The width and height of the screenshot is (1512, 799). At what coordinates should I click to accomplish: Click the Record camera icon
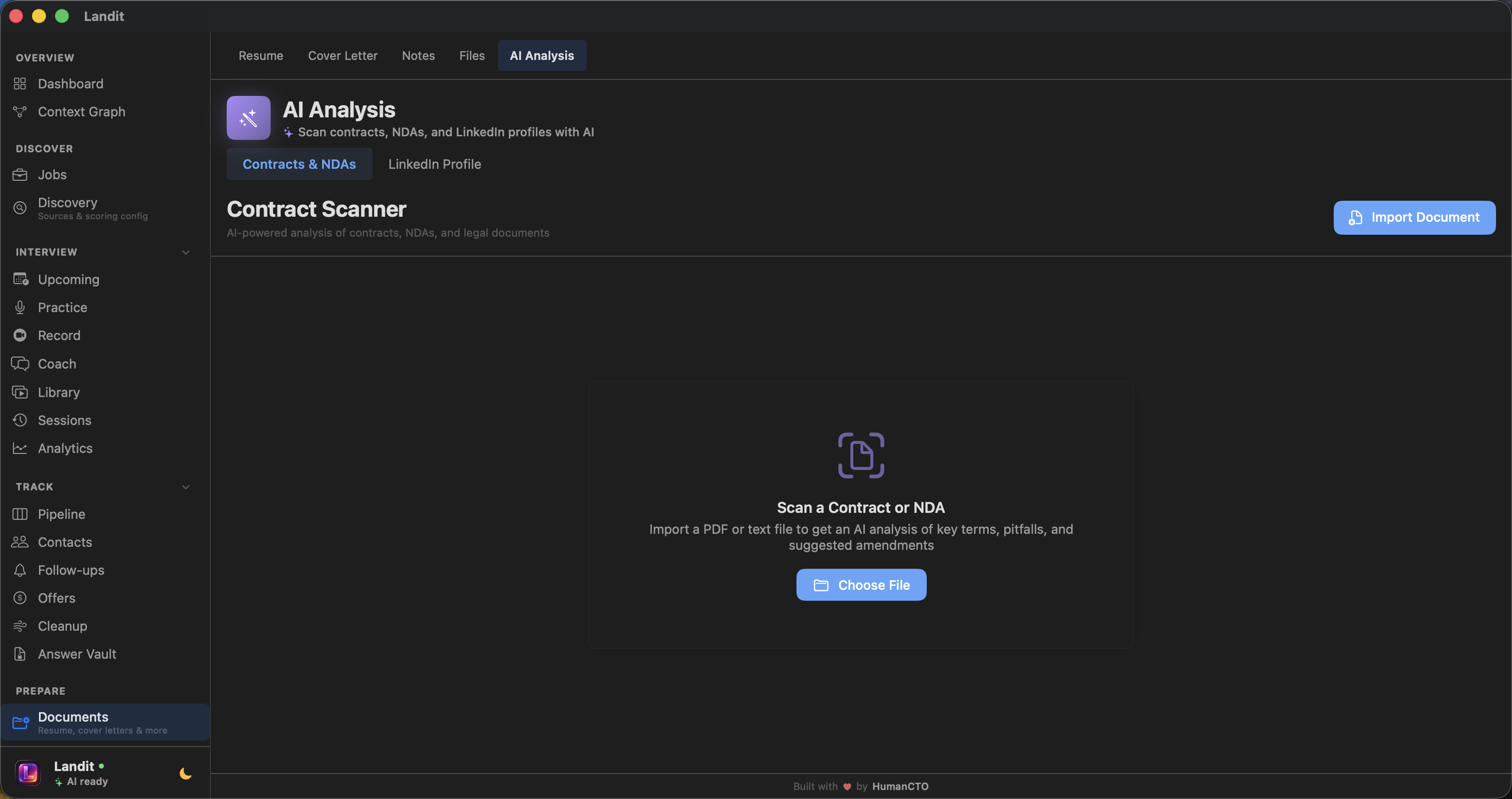pyautogui.click(x=20, y=335)
